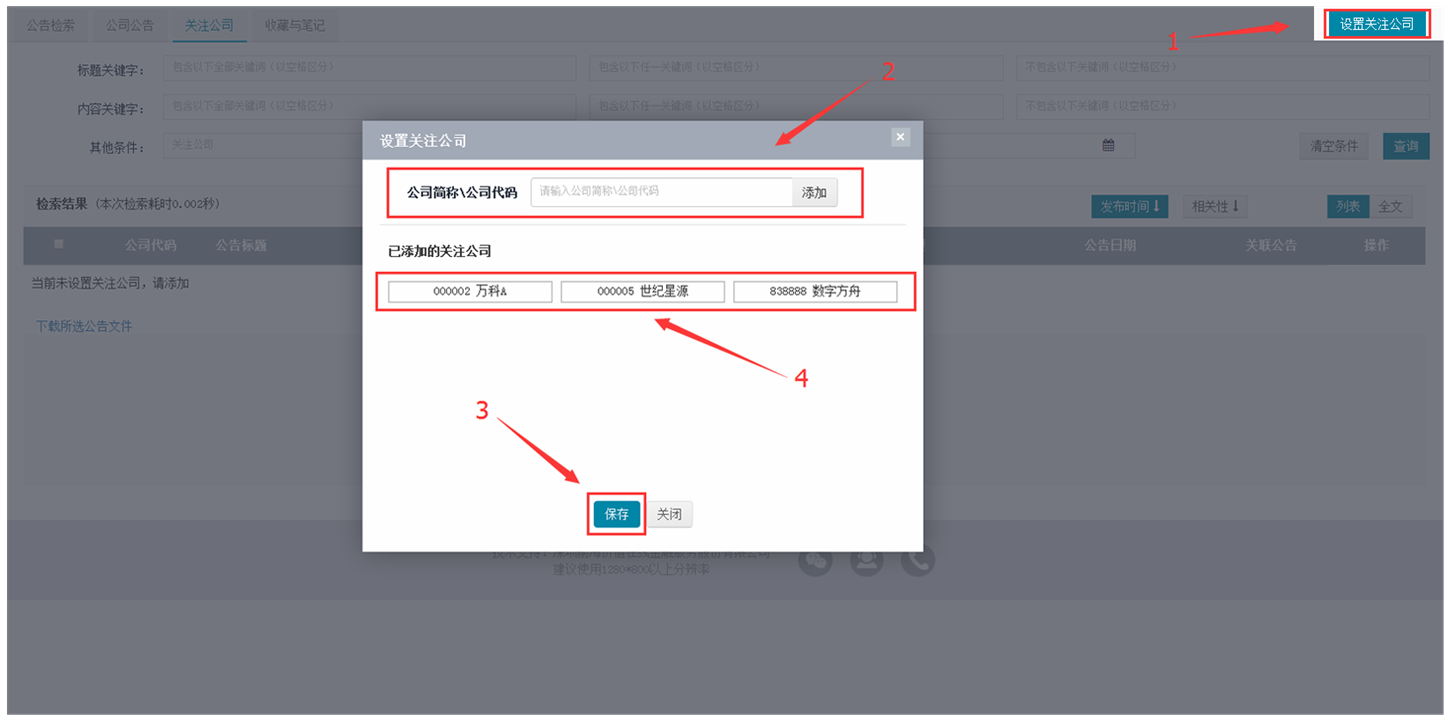Click the 公司代码 column header

click(150, 245)
